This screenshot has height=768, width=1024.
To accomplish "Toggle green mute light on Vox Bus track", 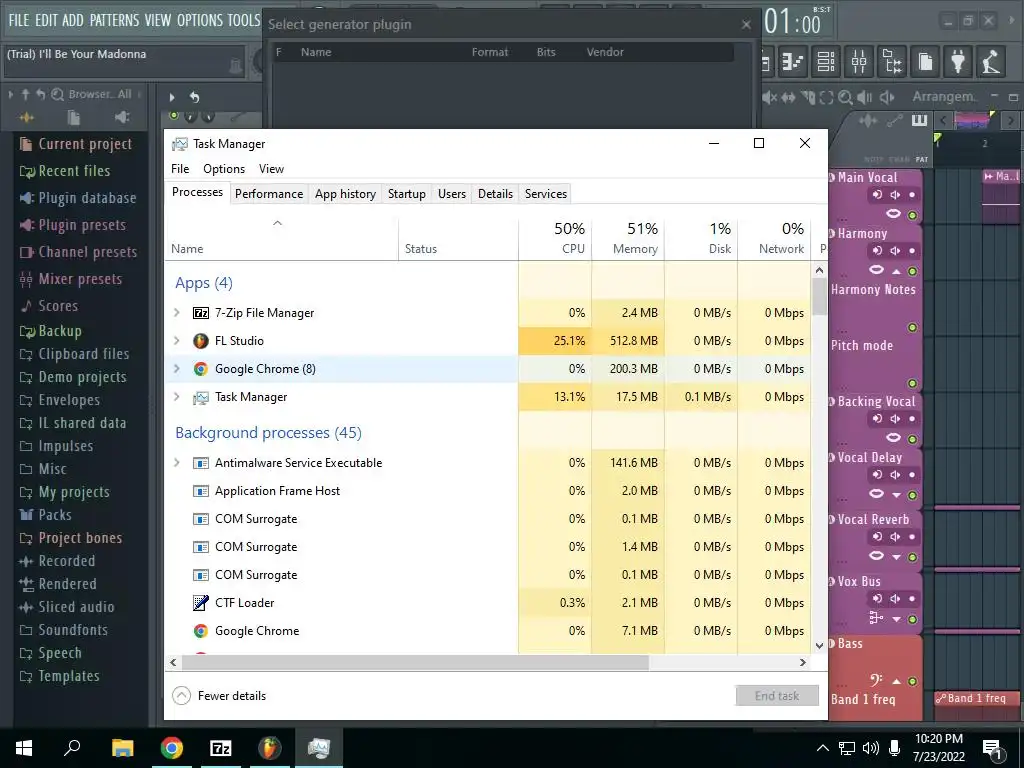I will point(912,619).
